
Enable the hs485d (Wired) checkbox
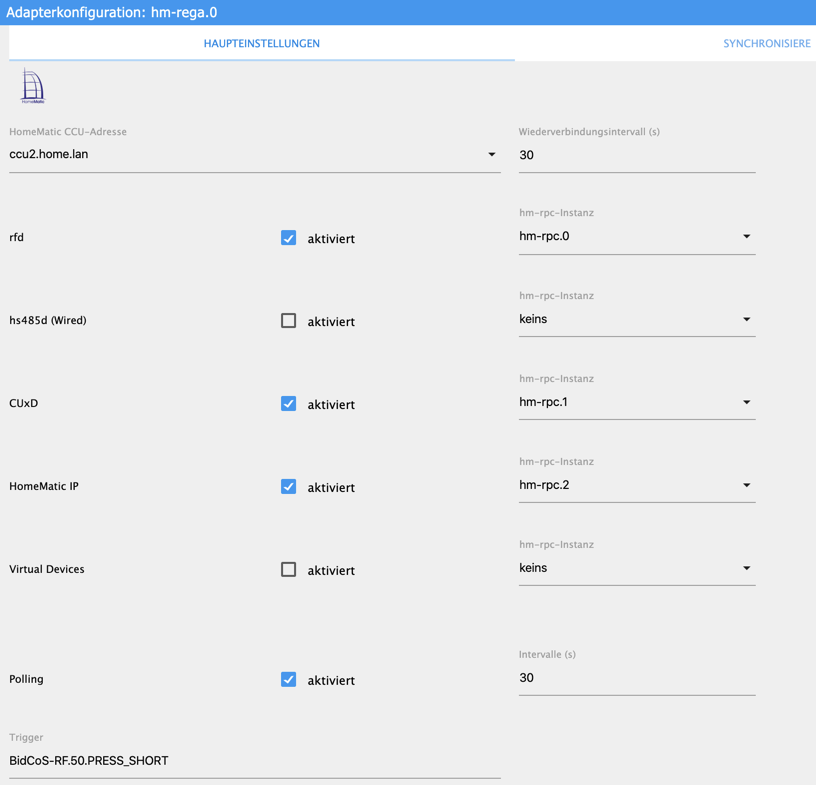click(x=288, y=321)
